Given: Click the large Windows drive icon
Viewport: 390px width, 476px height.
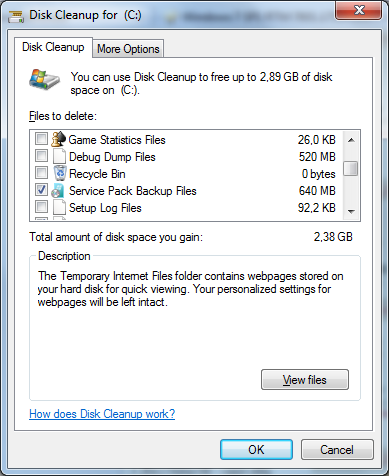Looking at the screenshot, I should [44, 80].
